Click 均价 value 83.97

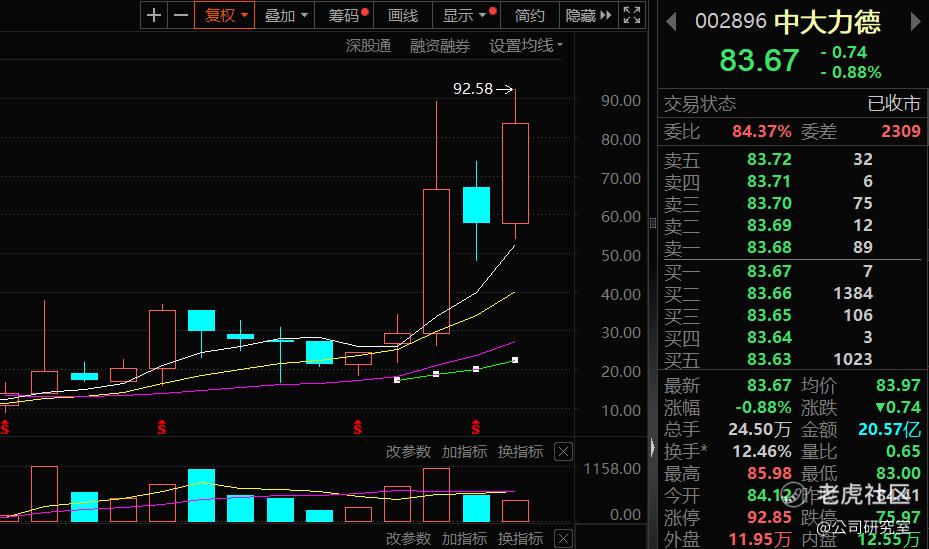[x=898, y=385]
